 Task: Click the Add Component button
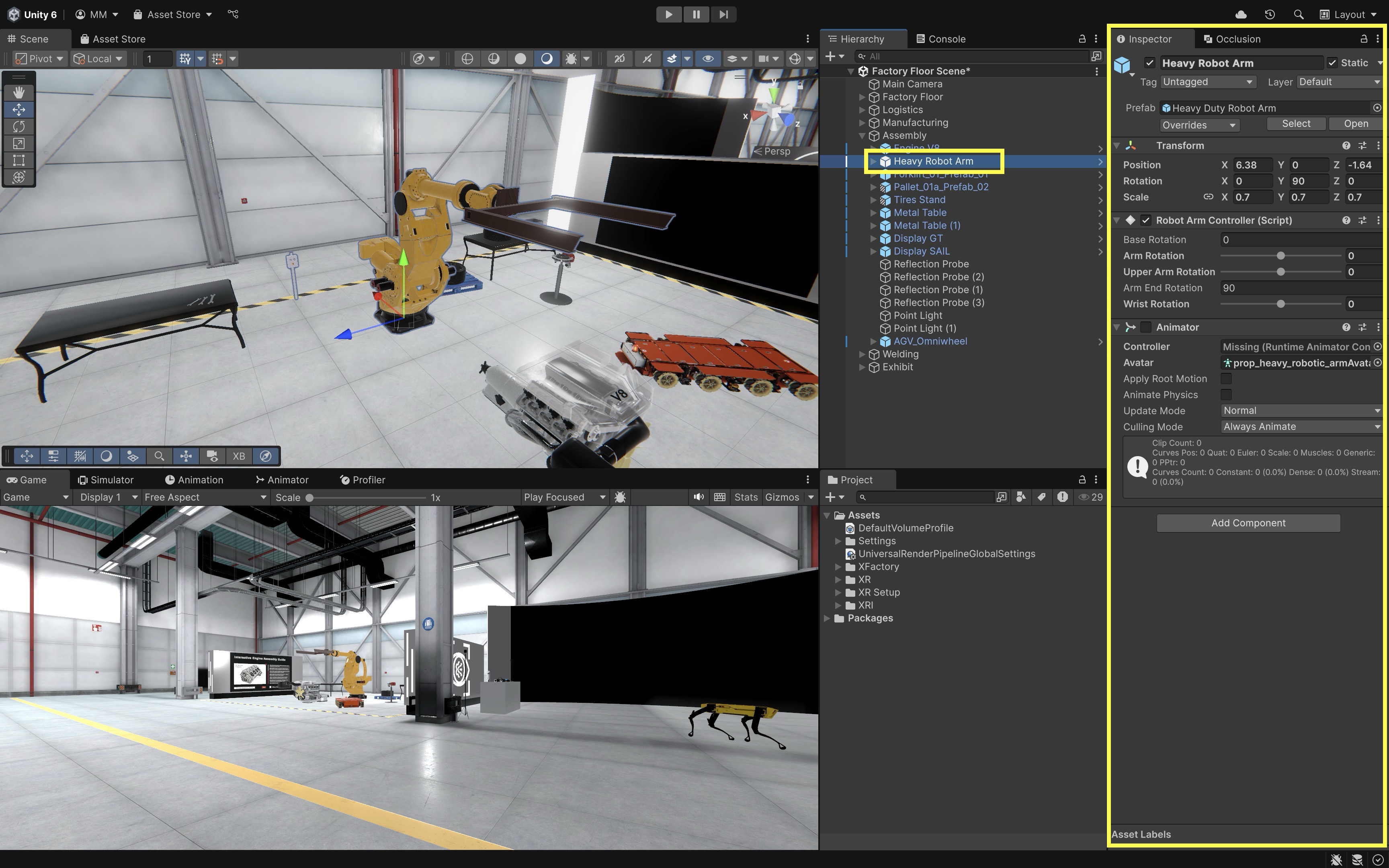1248,523
